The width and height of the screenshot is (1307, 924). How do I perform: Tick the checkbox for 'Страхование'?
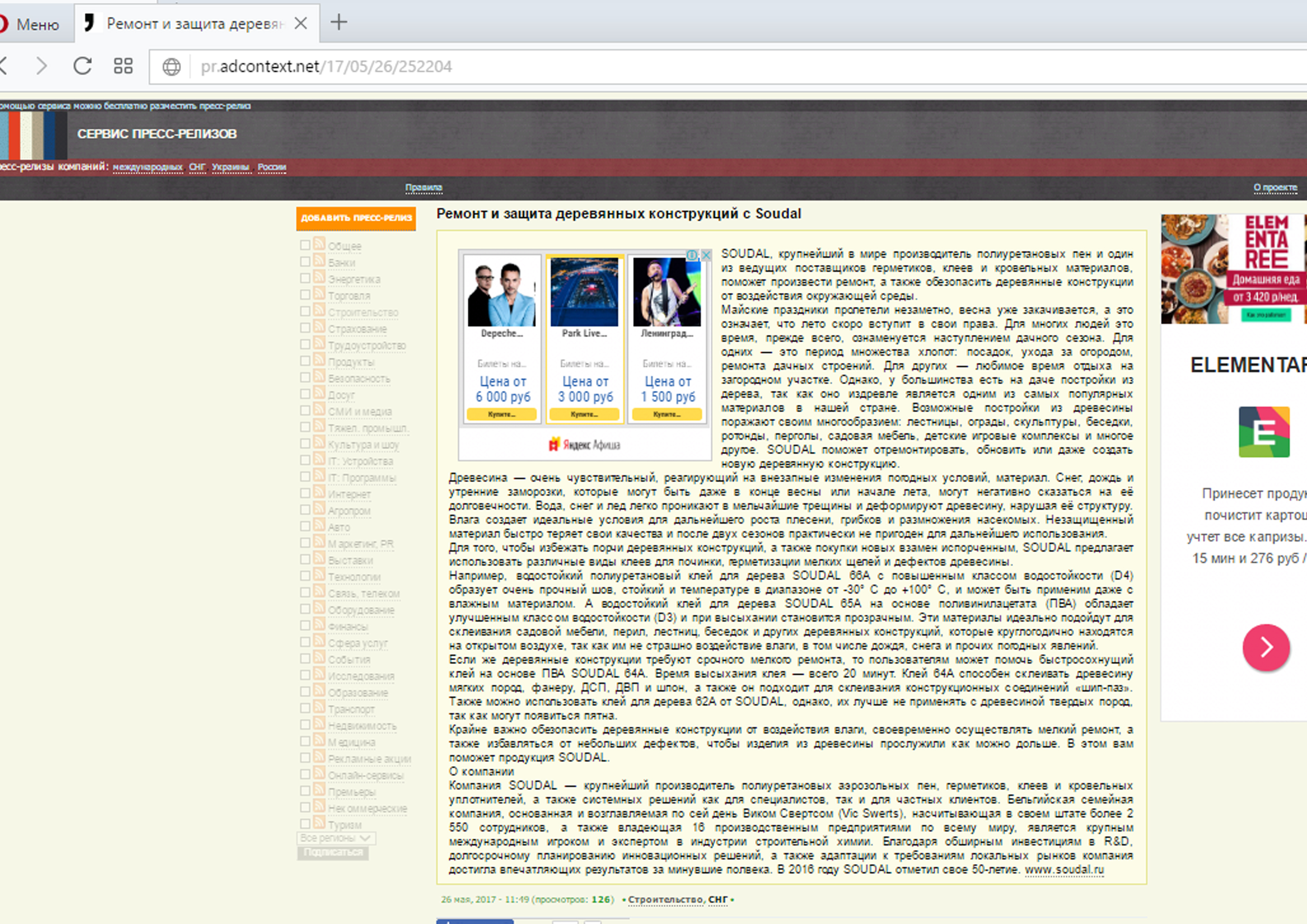coord(305,327)
